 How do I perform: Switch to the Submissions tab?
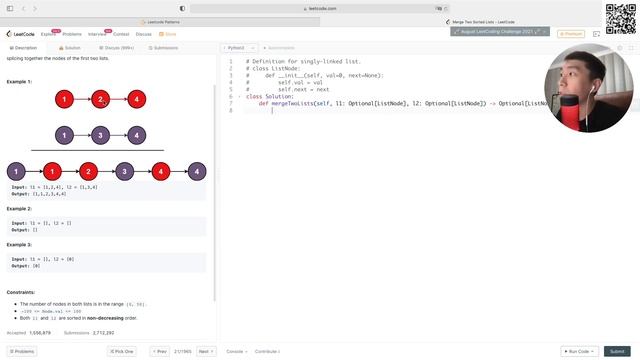tap(163, 48)
